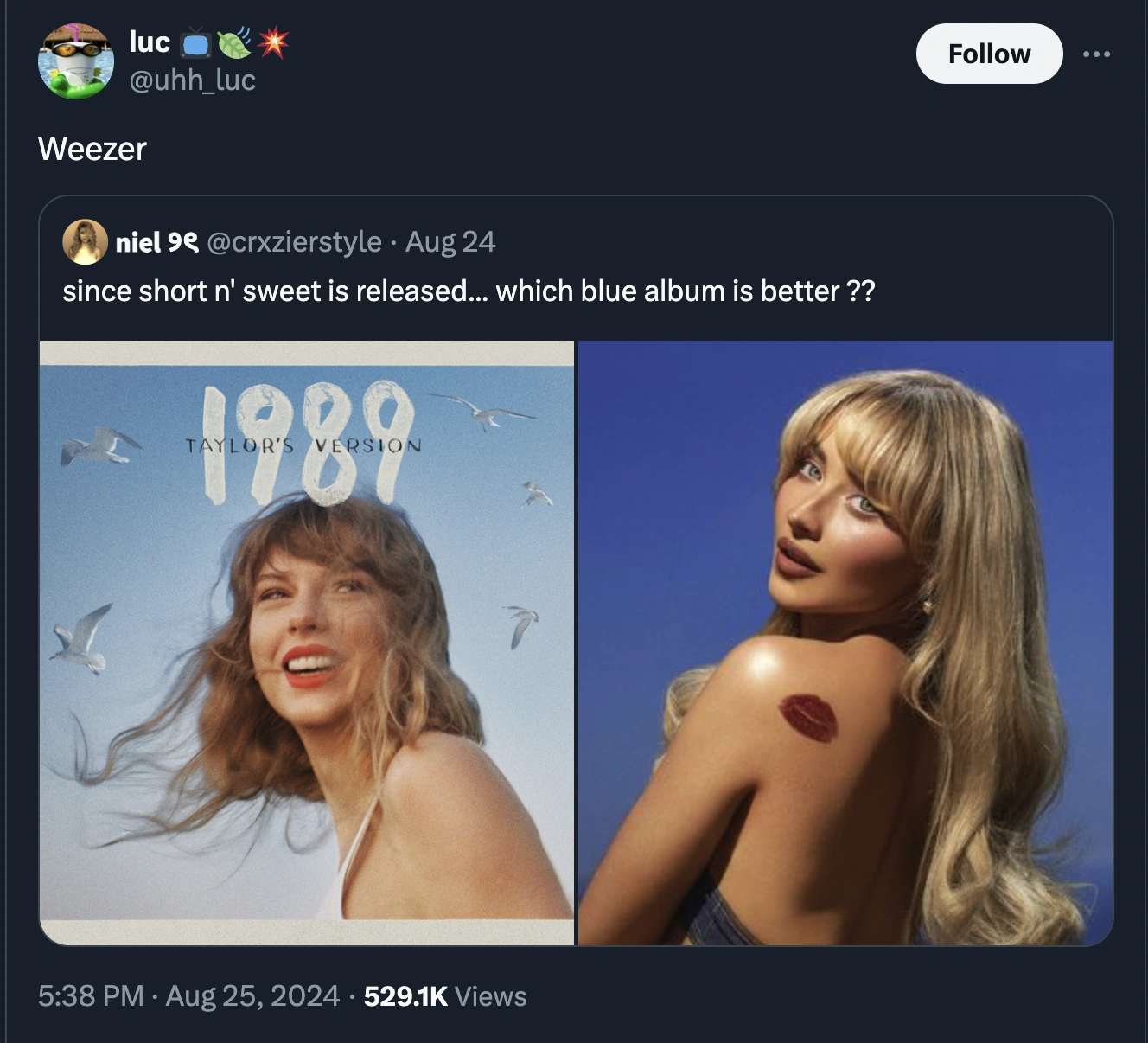Click the leaf emoji beside luc's name
Viewport: 1148px width, 1043px height.
pos(234,42)
